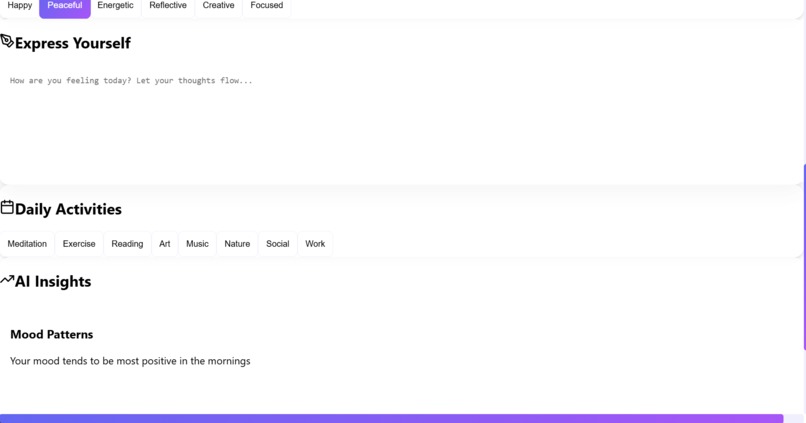Click the Daily Activities heading
The image size is (806, 423).
(68, 209)
